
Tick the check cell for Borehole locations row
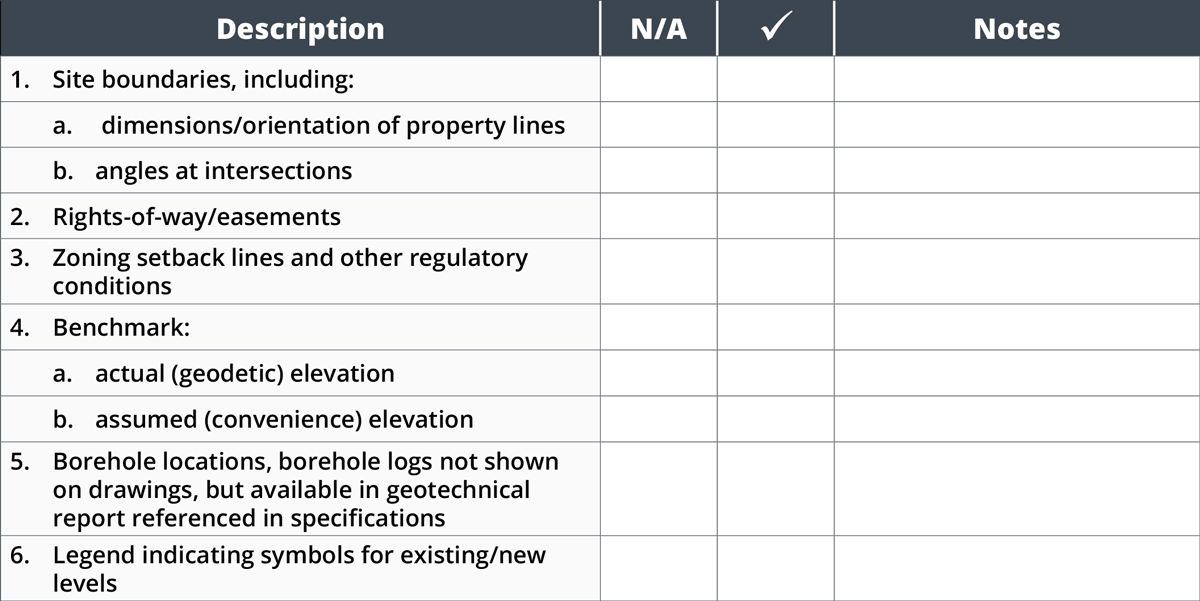click(x=775, y=490)
